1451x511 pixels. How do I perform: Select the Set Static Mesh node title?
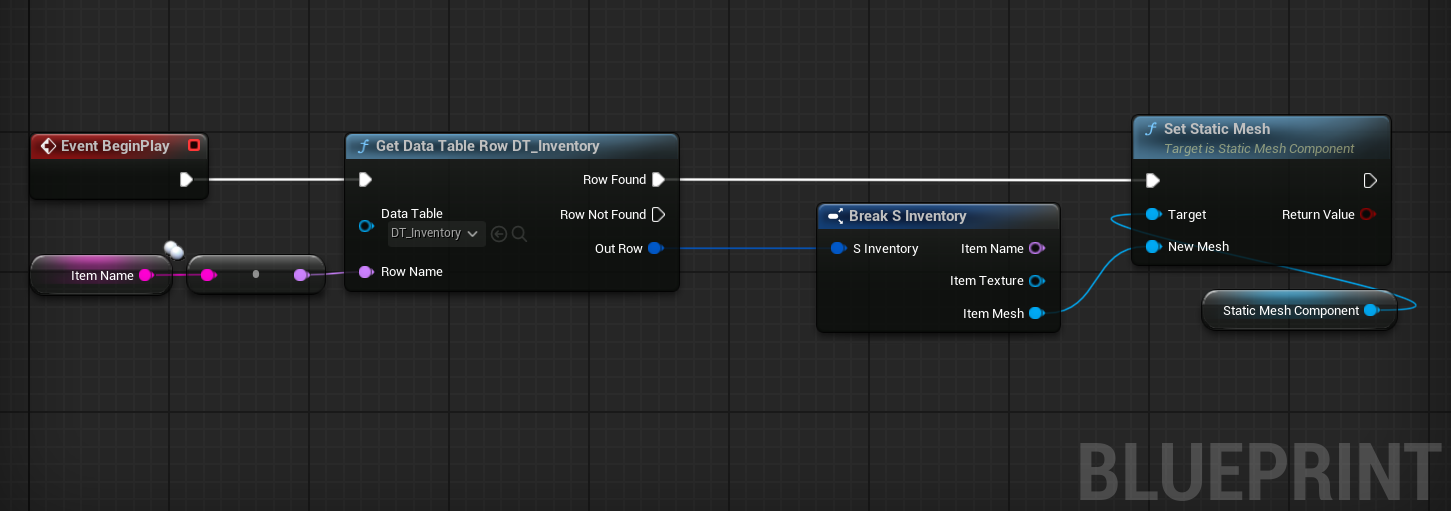pos(1217,129)
